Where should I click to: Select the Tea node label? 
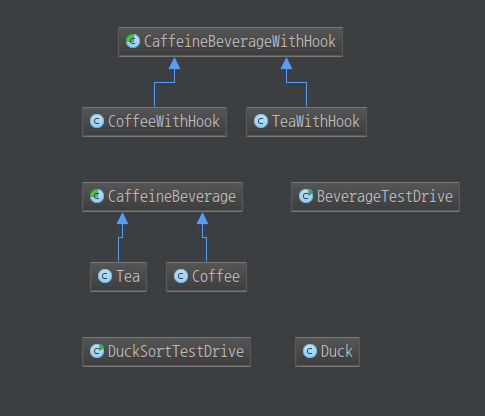coord(128,277)
